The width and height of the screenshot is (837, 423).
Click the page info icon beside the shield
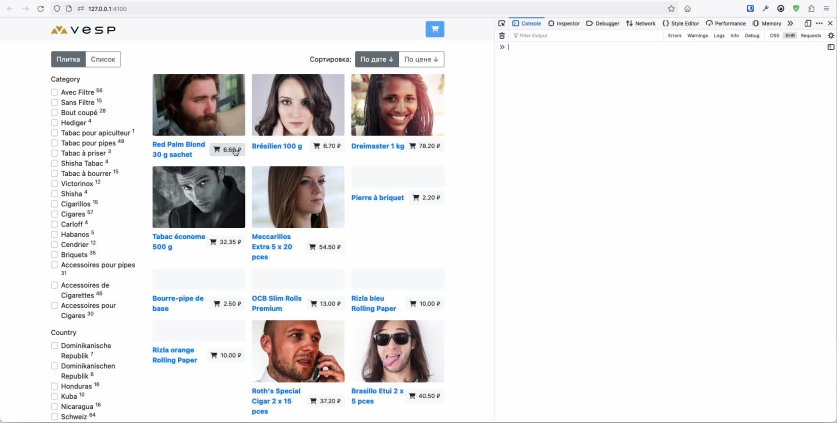coord(69,9)
